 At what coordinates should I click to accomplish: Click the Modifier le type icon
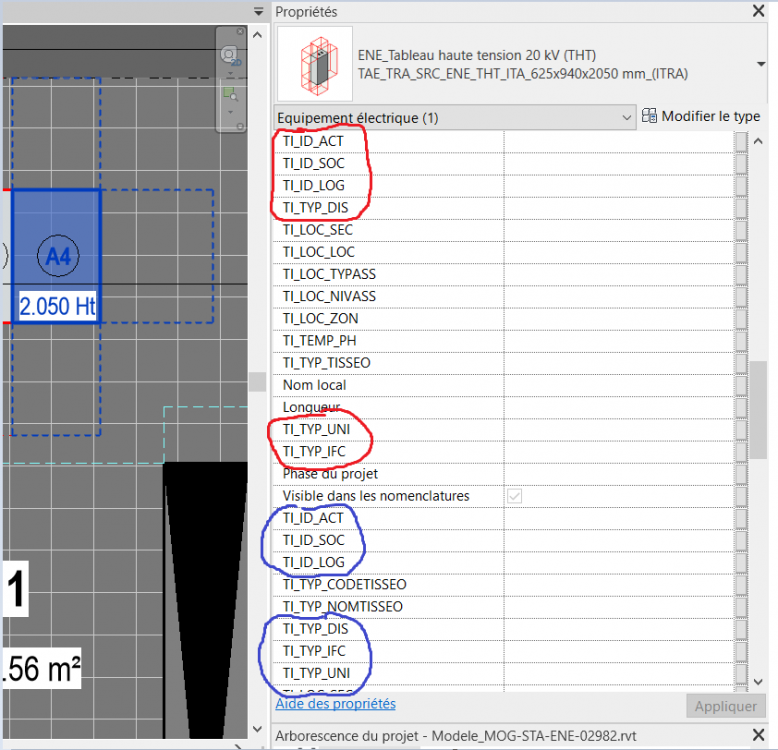point(648,116)
